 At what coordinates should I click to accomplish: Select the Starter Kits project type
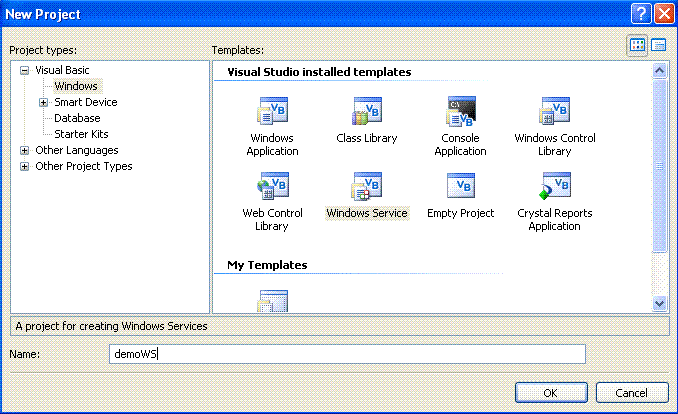pyautogui.click(x=81, y=134)
